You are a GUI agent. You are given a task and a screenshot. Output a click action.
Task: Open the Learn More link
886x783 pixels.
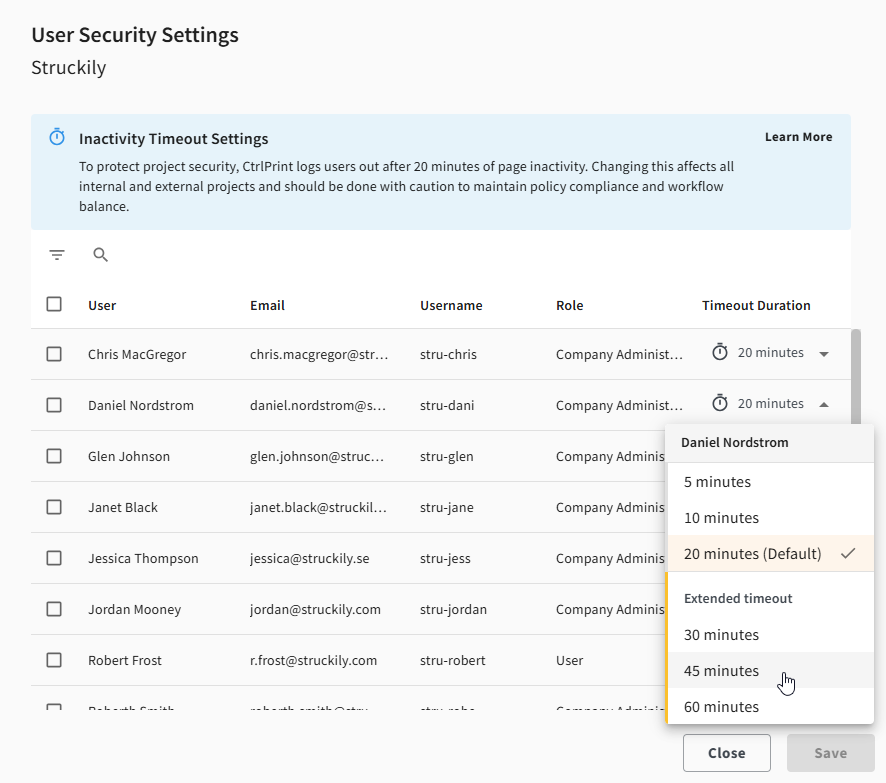798,137
